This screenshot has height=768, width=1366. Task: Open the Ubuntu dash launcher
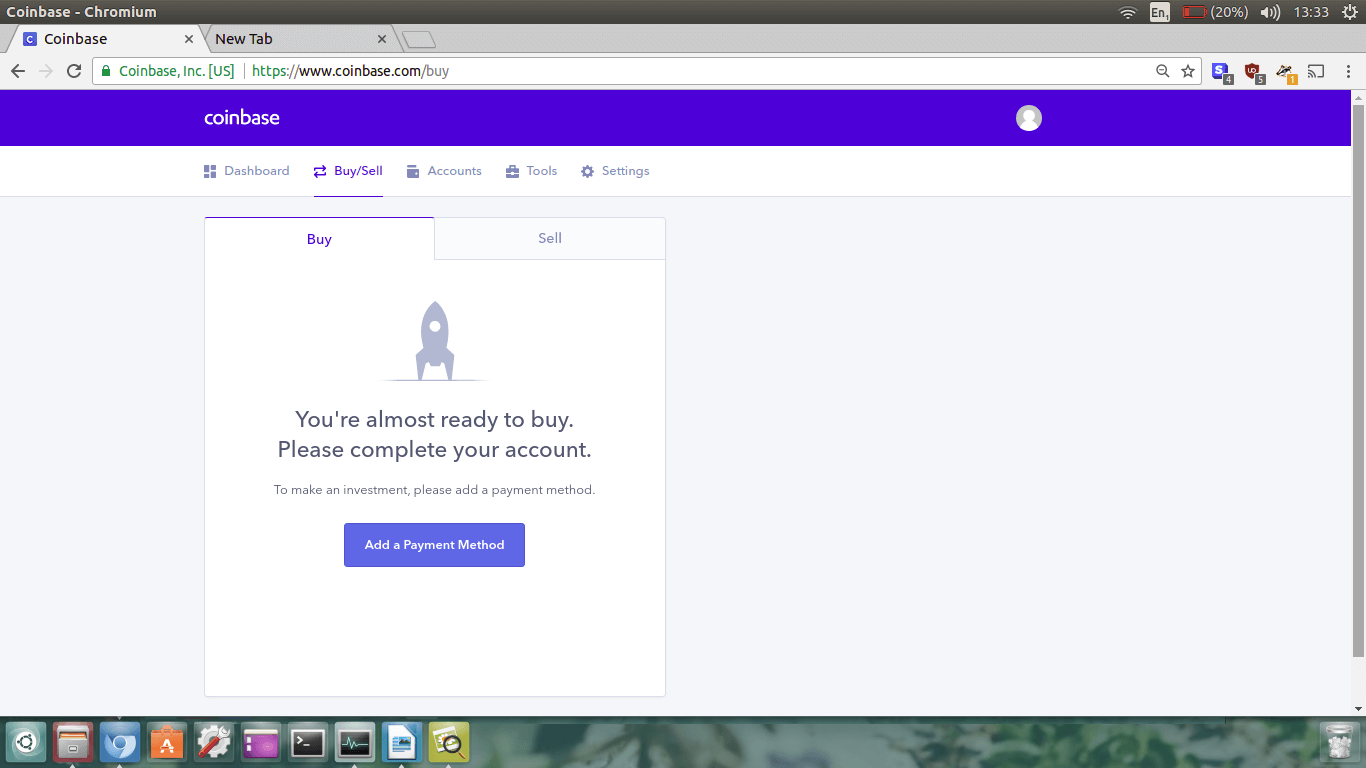pyautogui.click(x=27, y=743)
